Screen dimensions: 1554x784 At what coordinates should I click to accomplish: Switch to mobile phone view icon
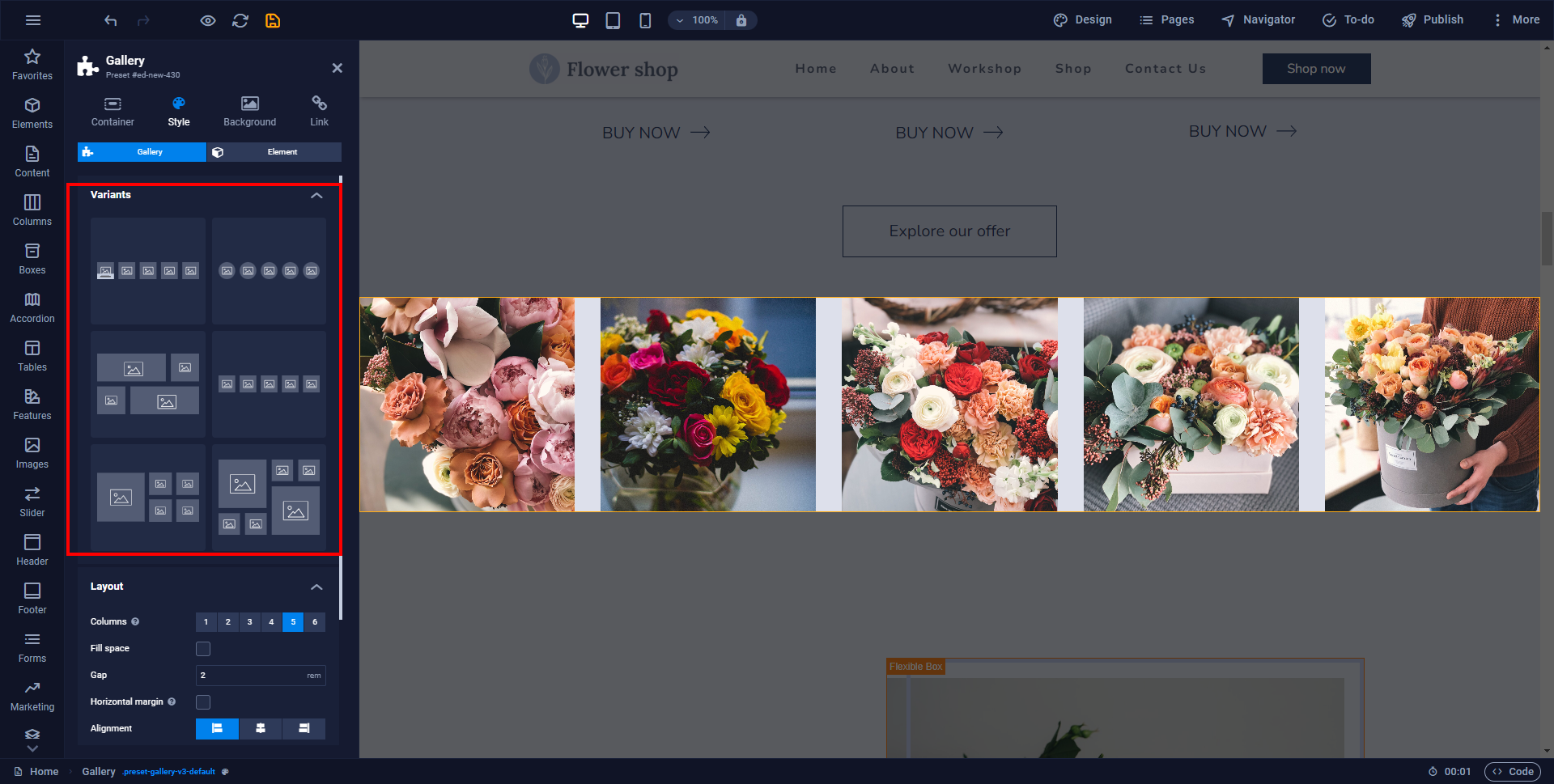(x=645, y=20)
